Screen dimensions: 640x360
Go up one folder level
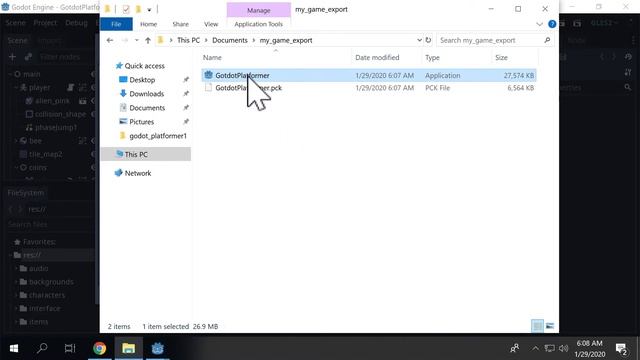point(148,40)
